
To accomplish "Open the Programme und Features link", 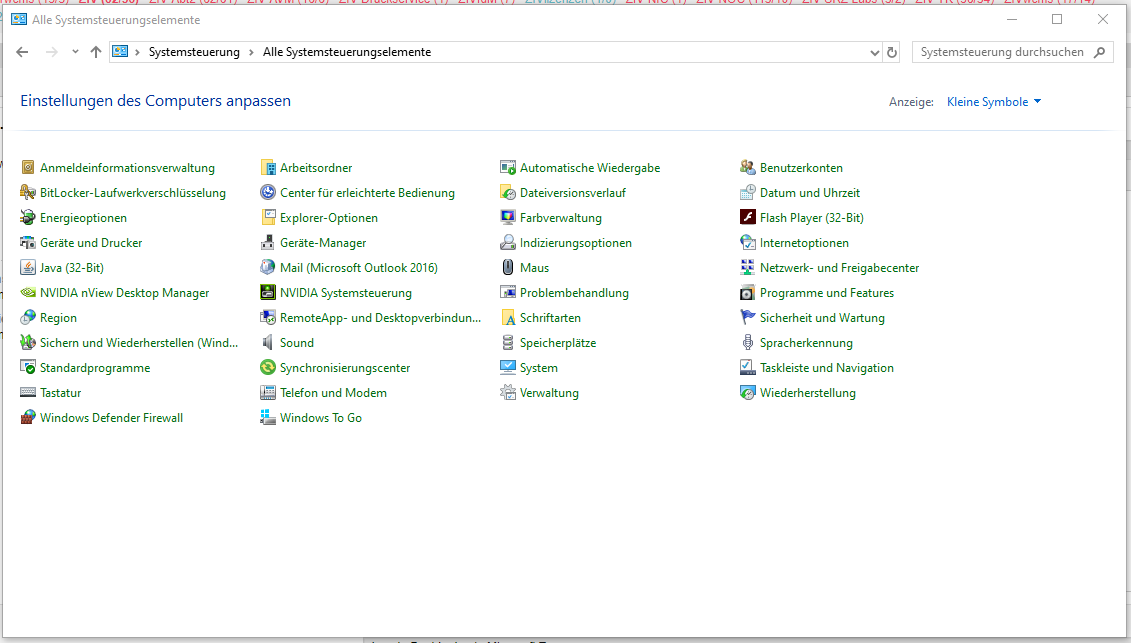I will point(826,293).
